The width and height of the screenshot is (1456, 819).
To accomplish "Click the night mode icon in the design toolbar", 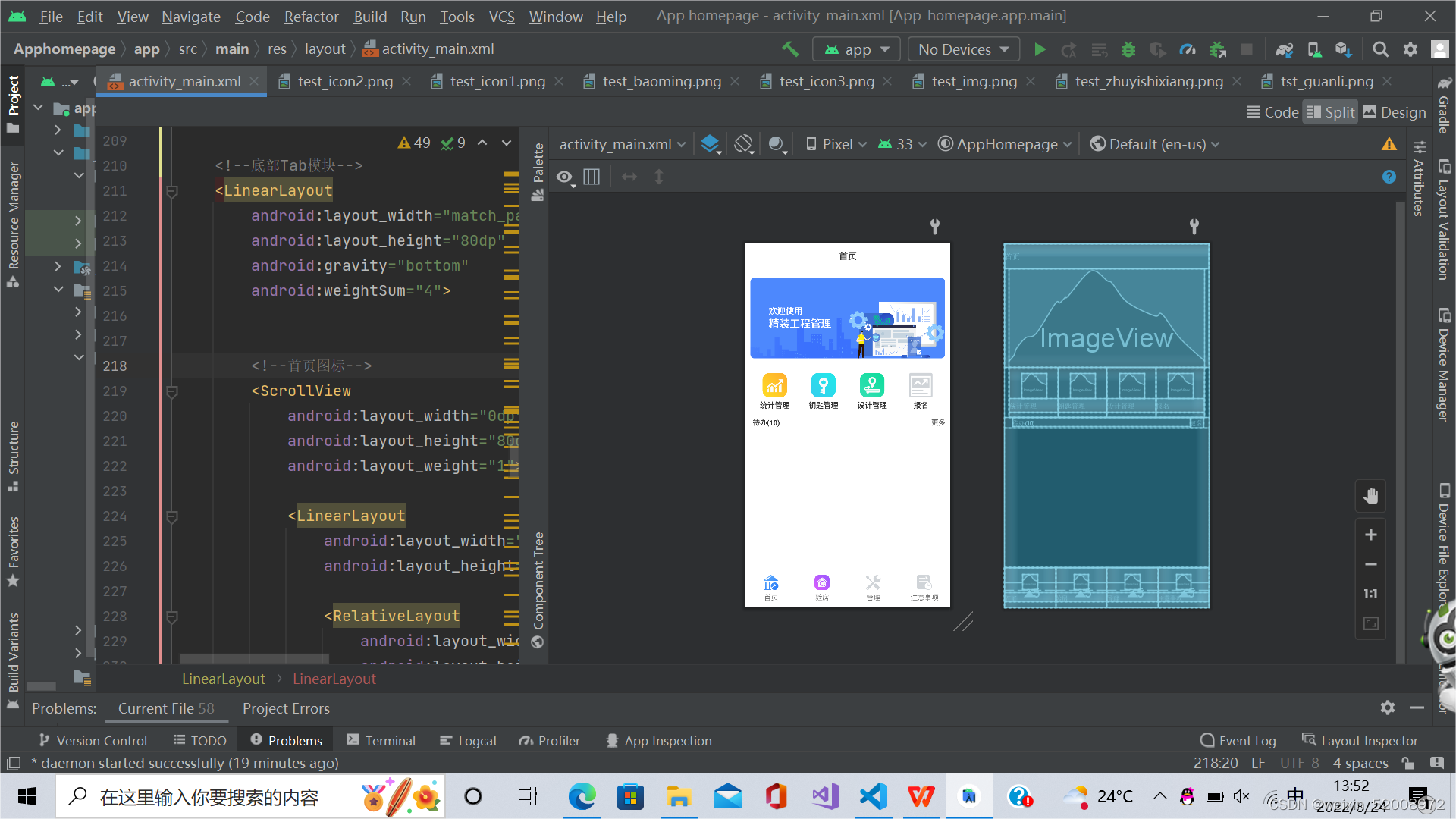I will (x=777, y=144).
